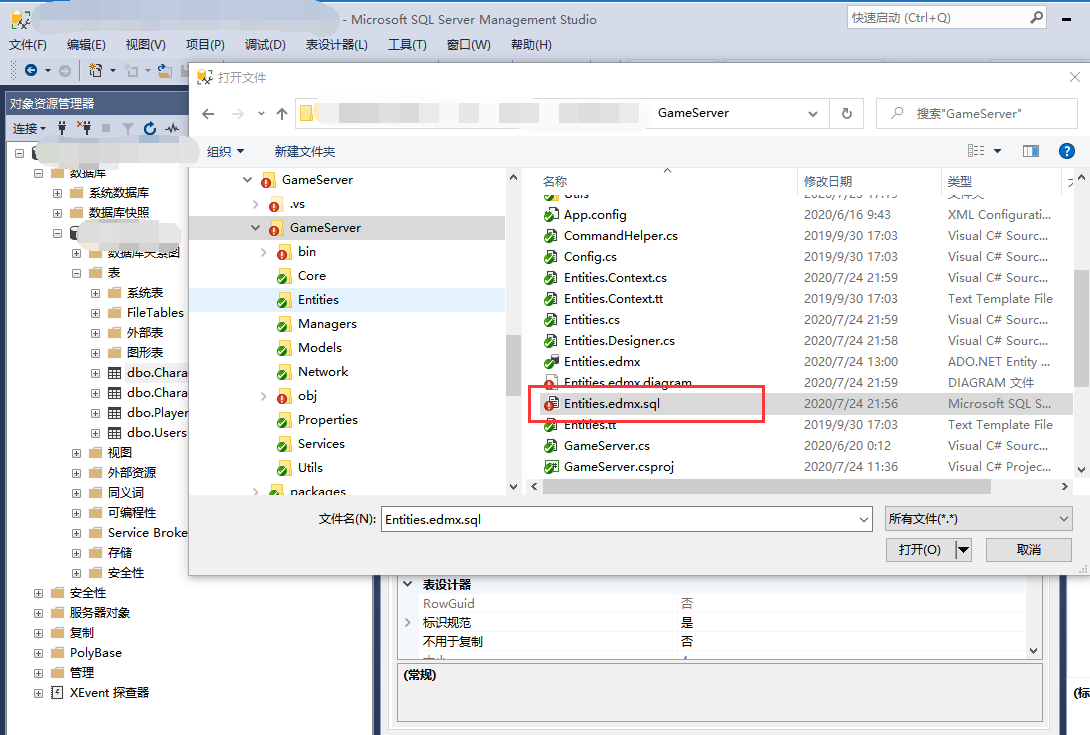Click the Filter funnel icon in Object Explorer

127,128
